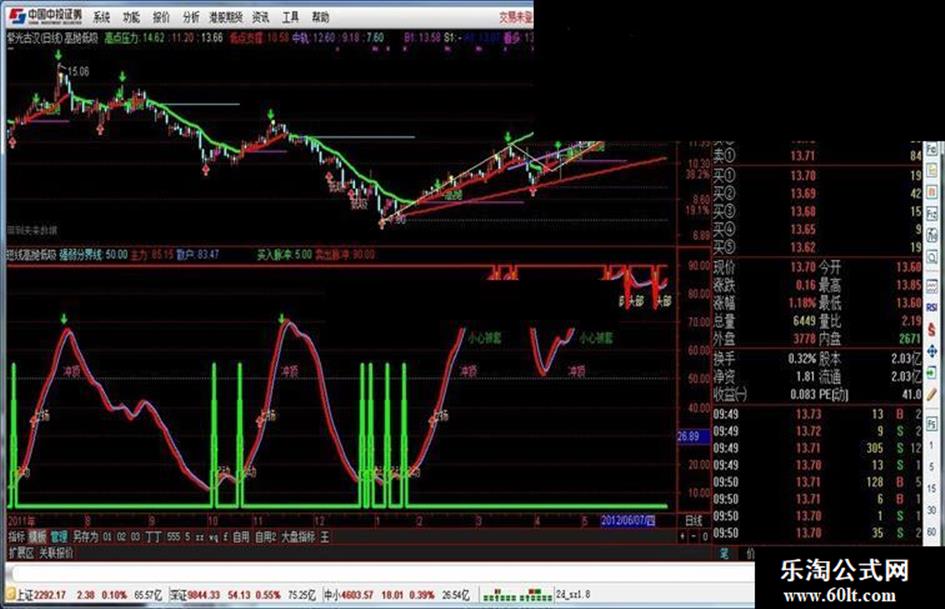Open the 报价 menu
945x609 pixels.
(161, 17)
